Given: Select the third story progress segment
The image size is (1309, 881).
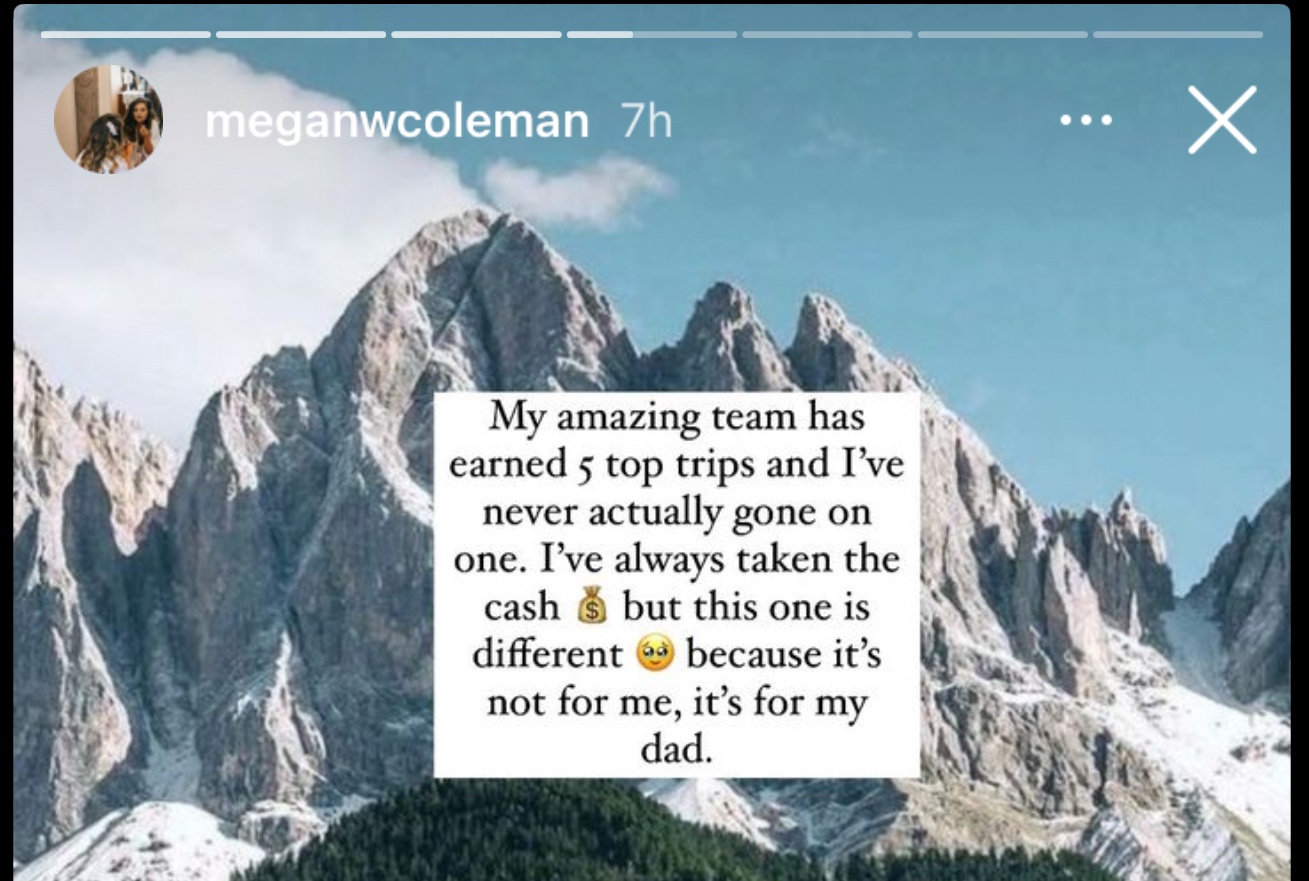Looking at the screenshot, I should coord(476,34).
